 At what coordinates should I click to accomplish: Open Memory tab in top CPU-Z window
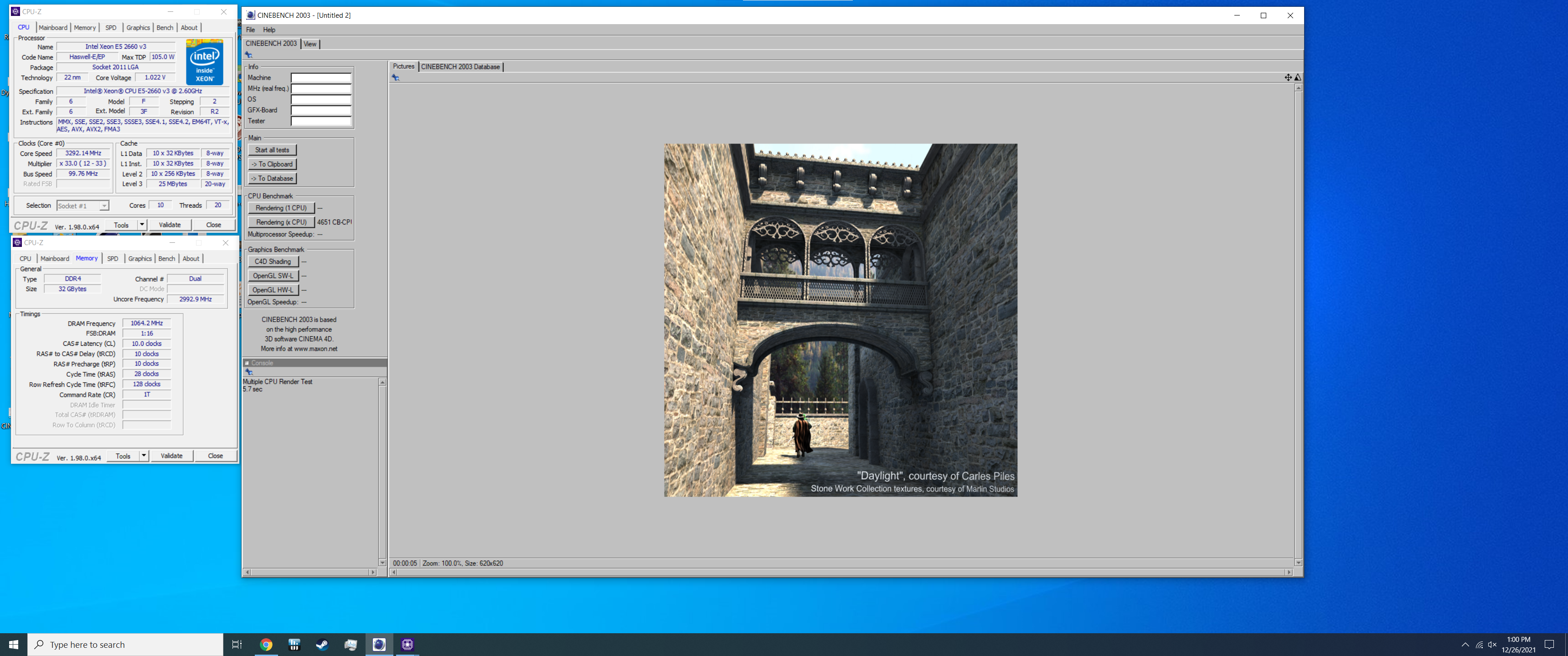click(85, 27)
